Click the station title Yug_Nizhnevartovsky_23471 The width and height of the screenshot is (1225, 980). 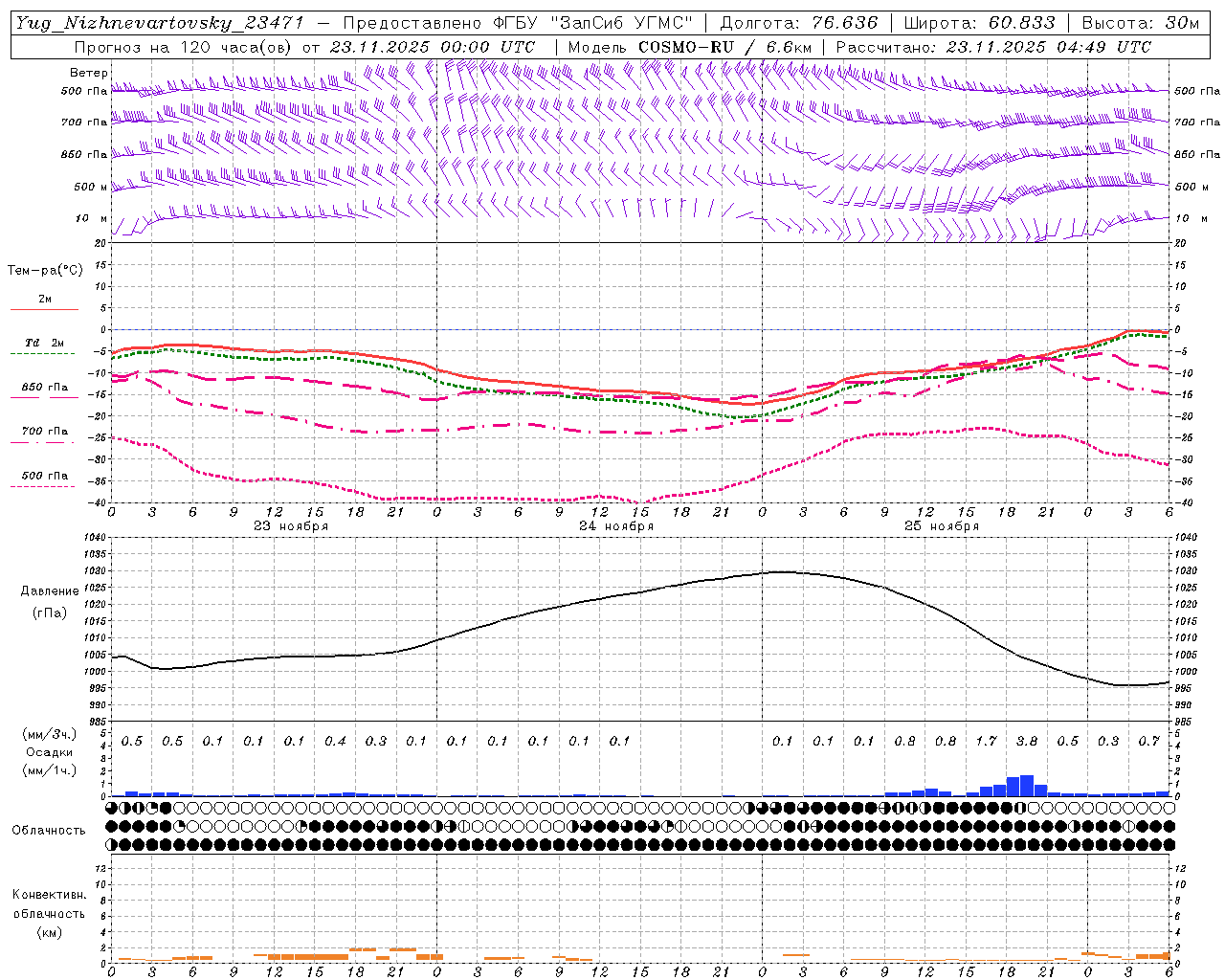pos(160,23)
